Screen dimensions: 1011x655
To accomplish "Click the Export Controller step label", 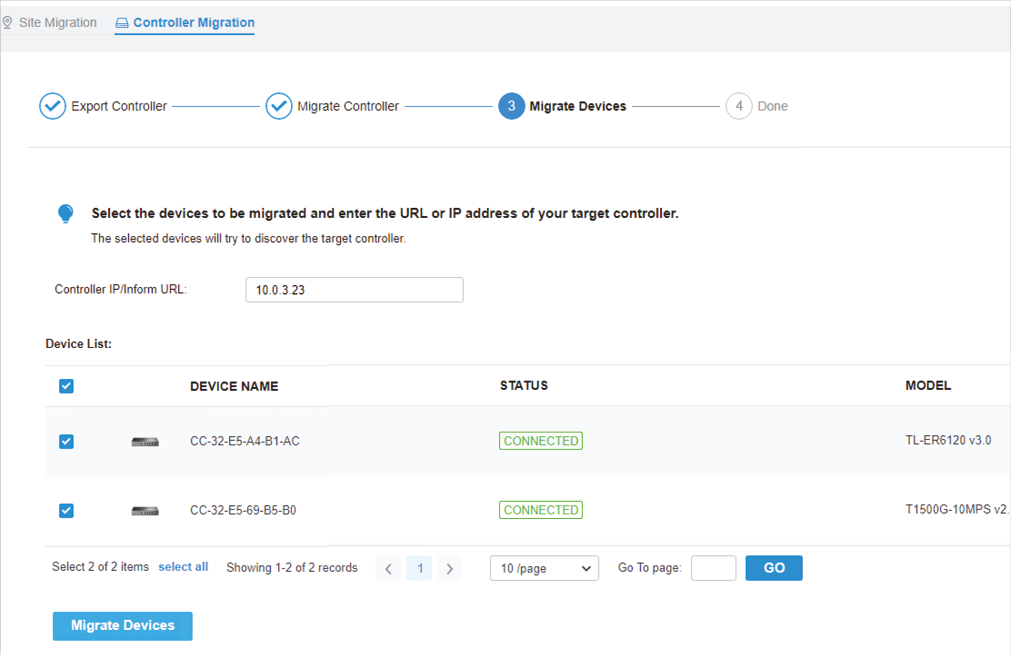I will [119, 106].
